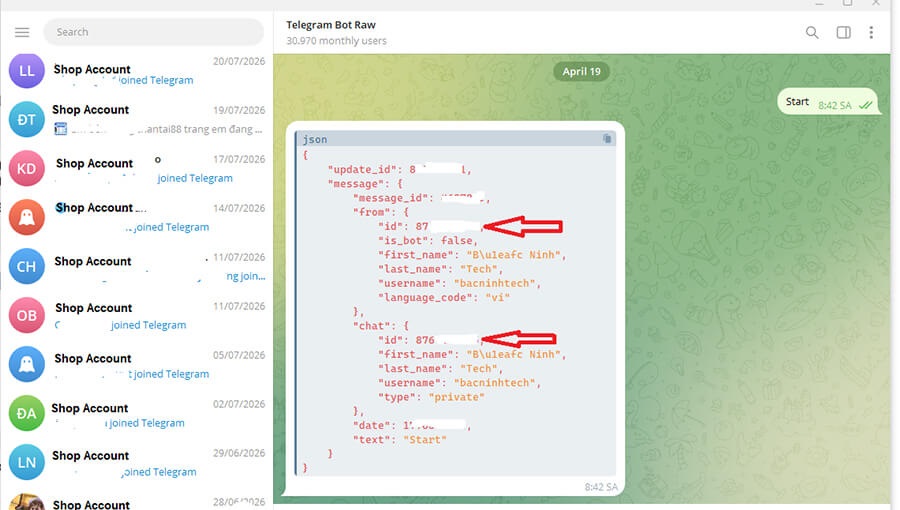Image resolution: width=900 pixels, height=510 pixels.
Task: Click the "update_id" line in json
Action: point(399,169)
